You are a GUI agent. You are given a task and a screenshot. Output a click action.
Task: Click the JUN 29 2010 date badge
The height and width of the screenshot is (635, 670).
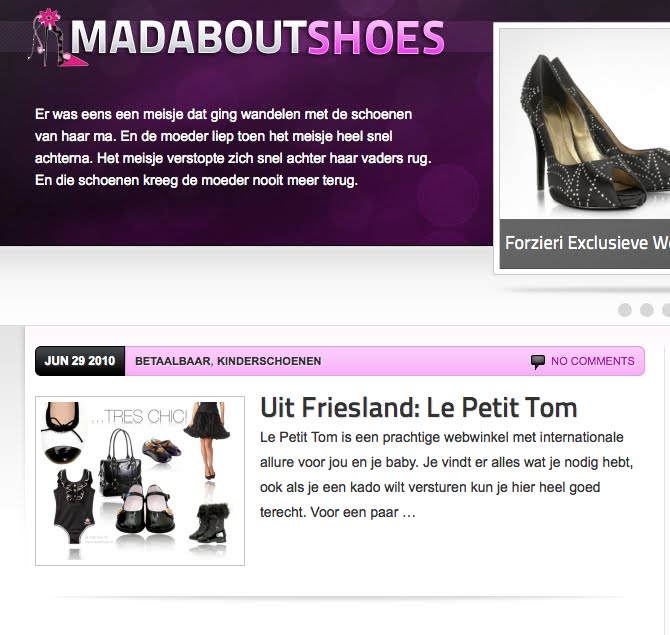pos(80,361)
